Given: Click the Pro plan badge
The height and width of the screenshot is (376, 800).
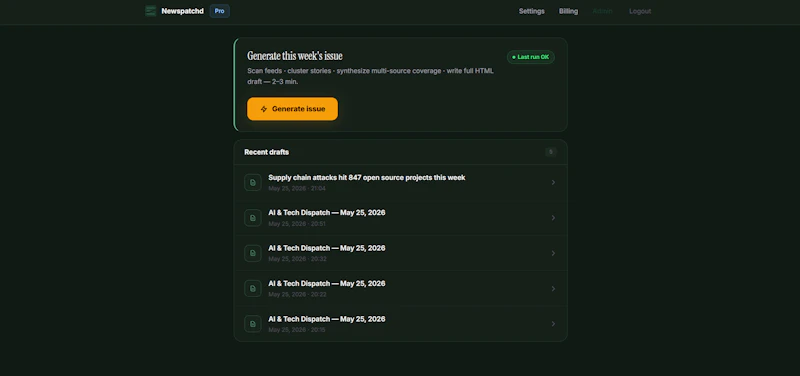Looking at the screenshot, I should pos(219,11).
